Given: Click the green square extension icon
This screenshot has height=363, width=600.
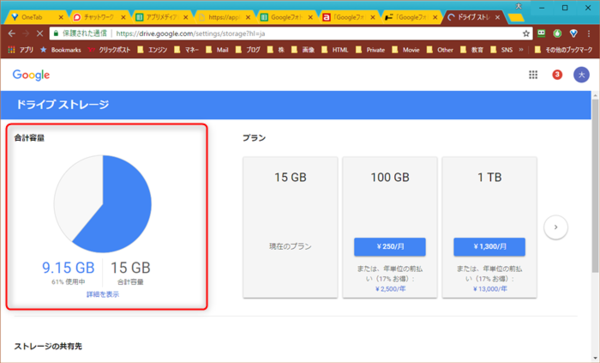Looking at the screenshot, I should (x=541, y=34).
